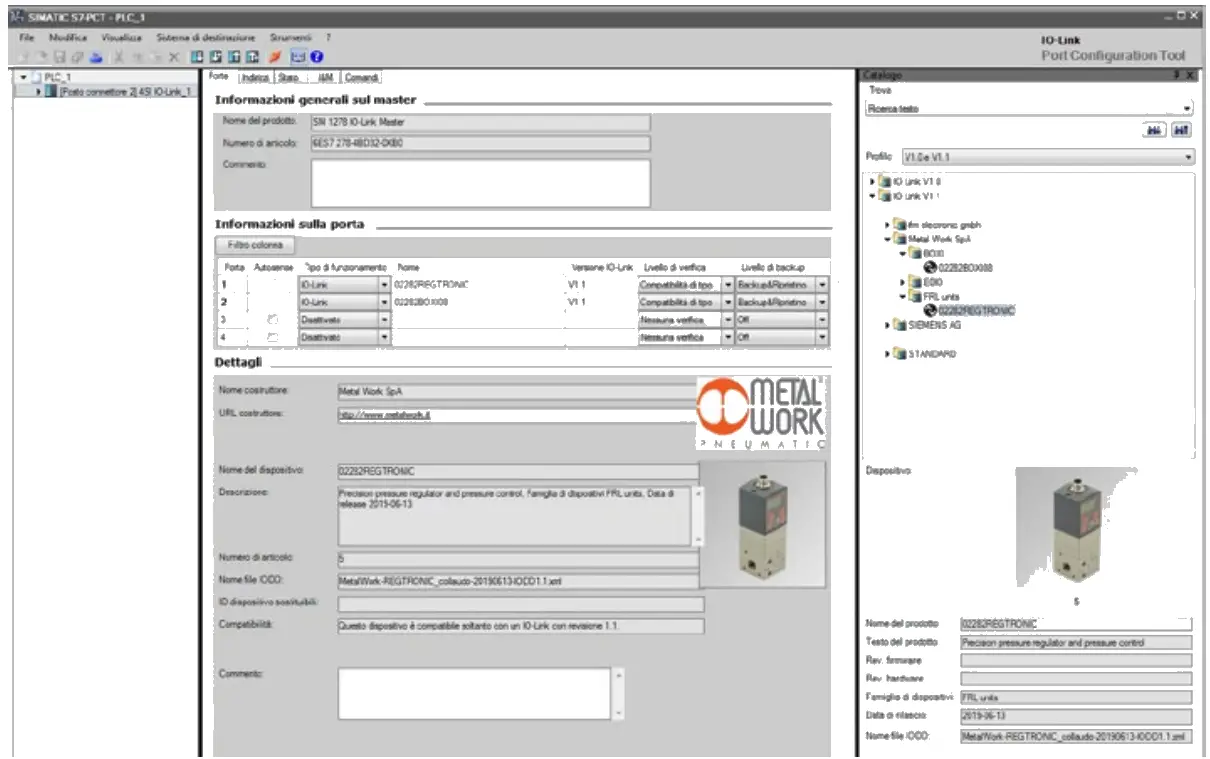Toggle Autosense checkbox for port 4
Image resolution: width=1210 pixels, height=759 pixels.
pos(272,338)
